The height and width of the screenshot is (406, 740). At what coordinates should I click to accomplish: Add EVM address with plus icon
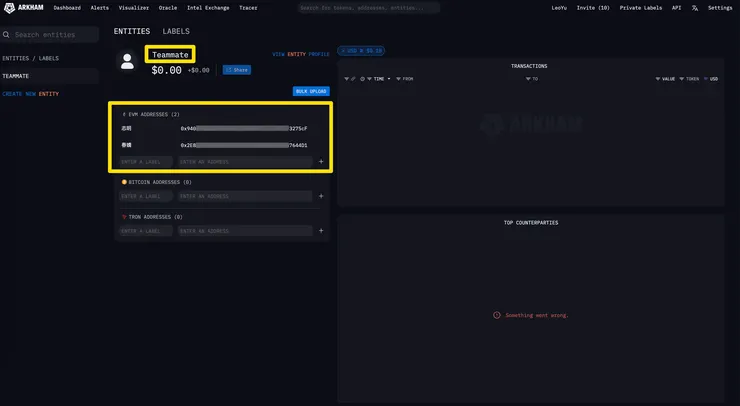coord(321,161)
